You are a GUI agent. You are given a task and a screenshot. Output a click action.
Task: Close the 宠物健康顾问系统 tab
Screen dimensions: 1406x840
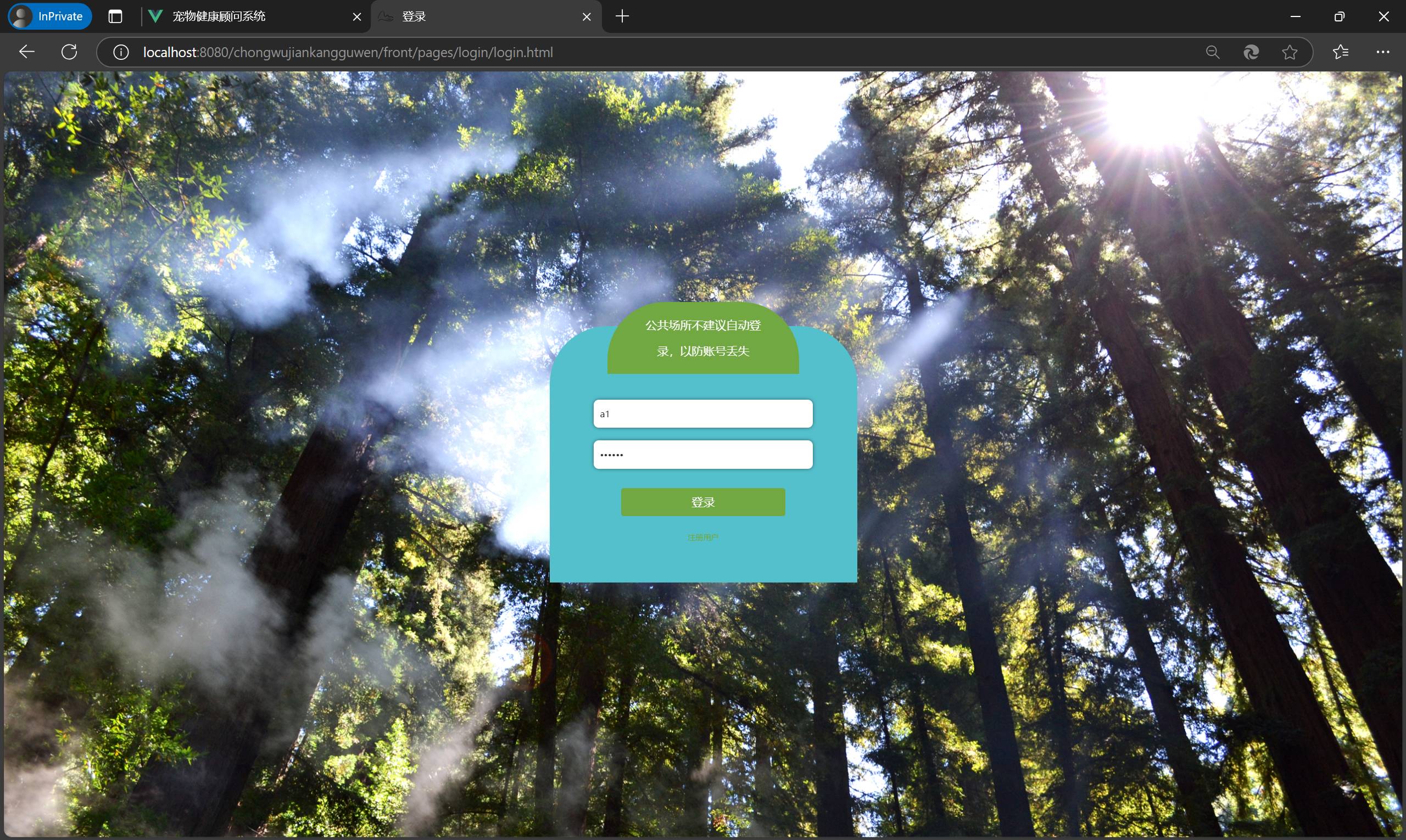click(357, 17)
